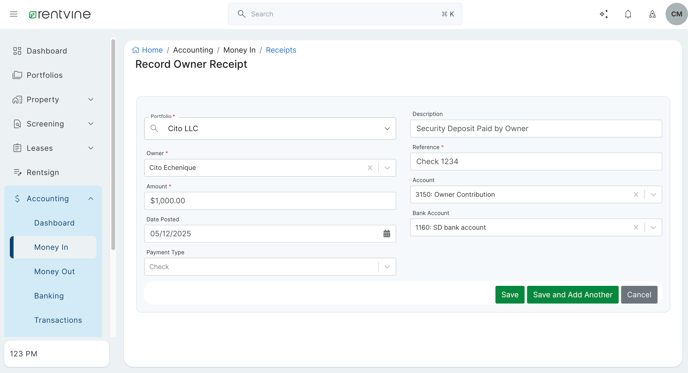Follow the Receipts breadcrumb link
Image resolution: width=688 pixels, height=373 pixels.
pos(281,50)
